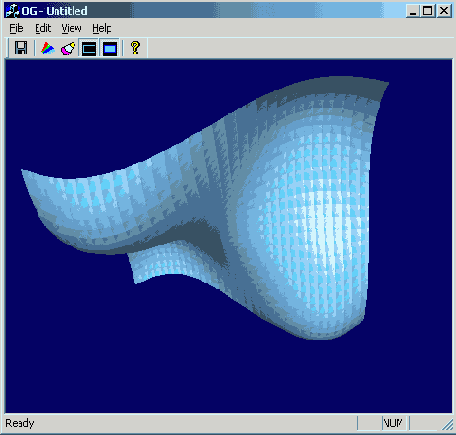Screen dimensions: 456x435
Task: Open the Edit menu
Action: tap(43, 28)
